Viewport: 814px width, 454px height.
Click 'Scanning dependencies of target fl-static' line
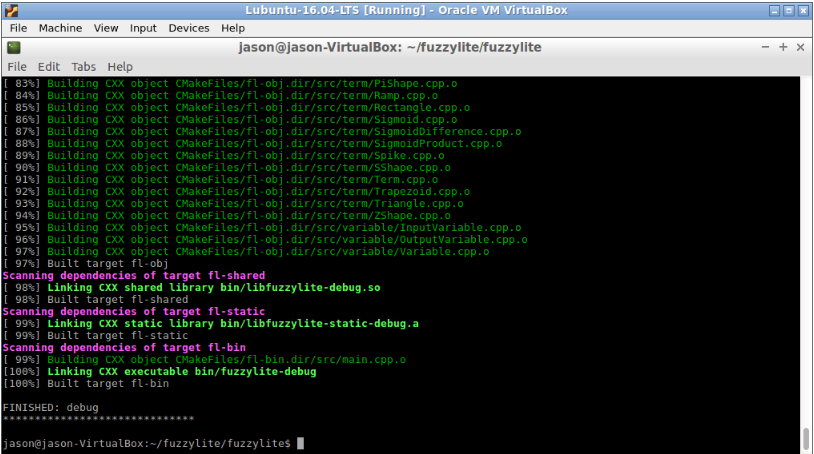[x=133, y=312]
